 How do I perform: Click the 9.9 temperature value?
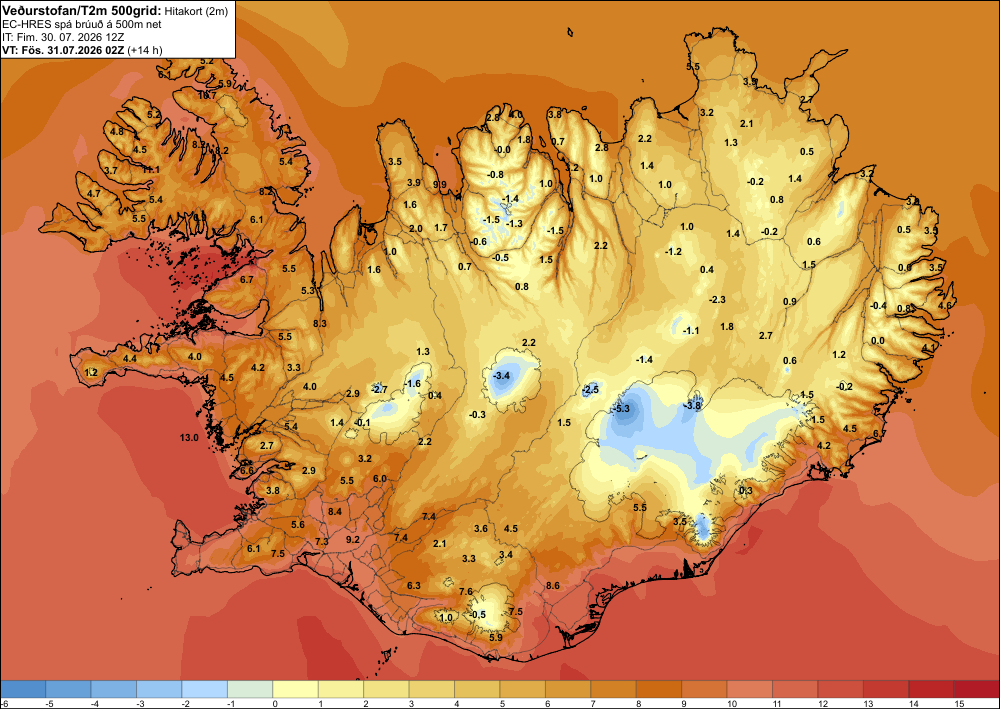tap(440, 185)
